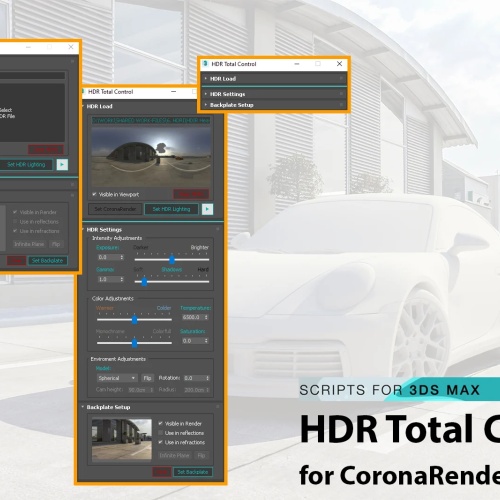The width and height of the screenshot is (500, 500).
Task: Click Set Backplate in the middle window
Action: coord(193,472)
